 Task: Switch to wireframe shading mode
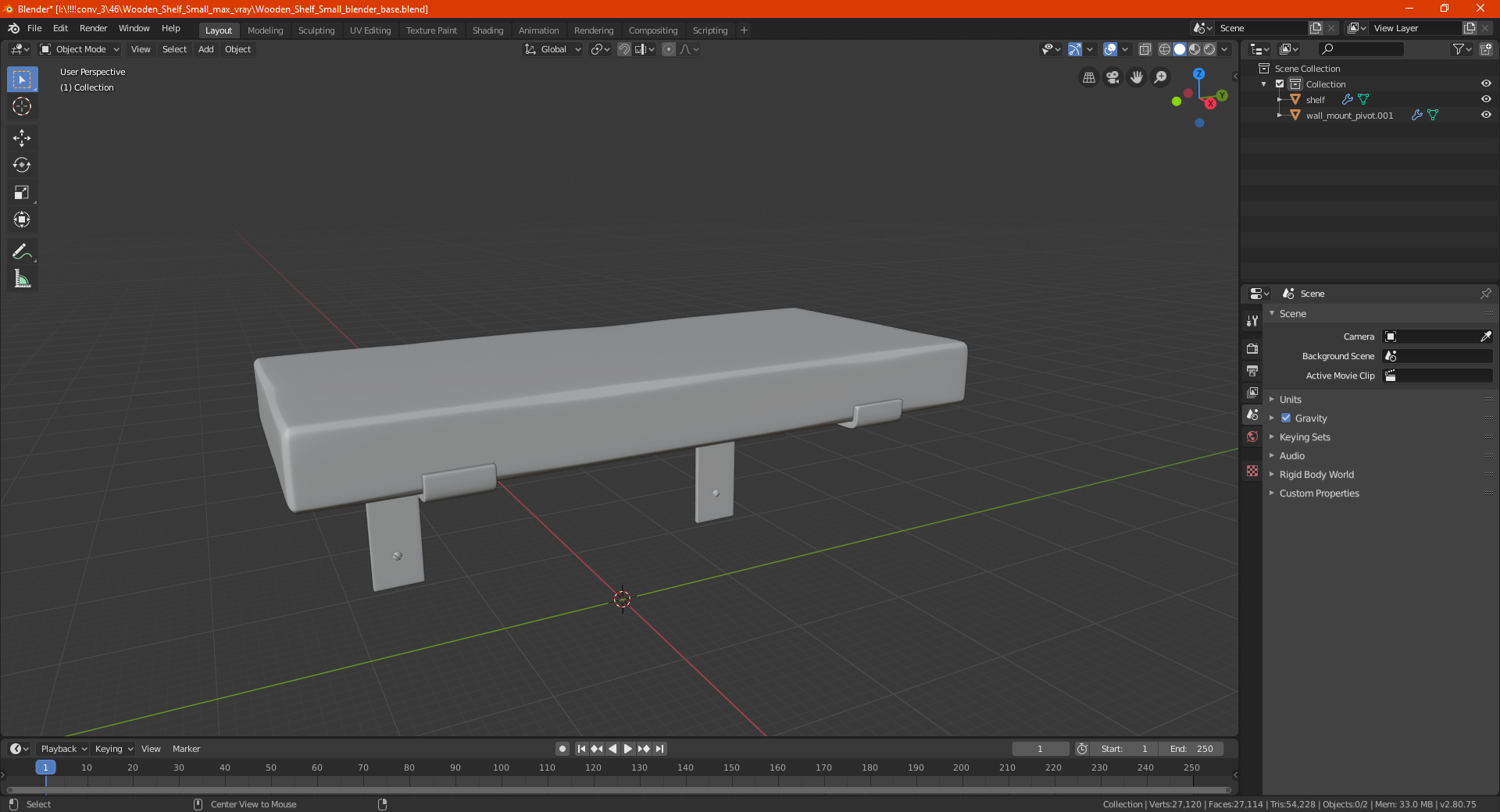1165,49
